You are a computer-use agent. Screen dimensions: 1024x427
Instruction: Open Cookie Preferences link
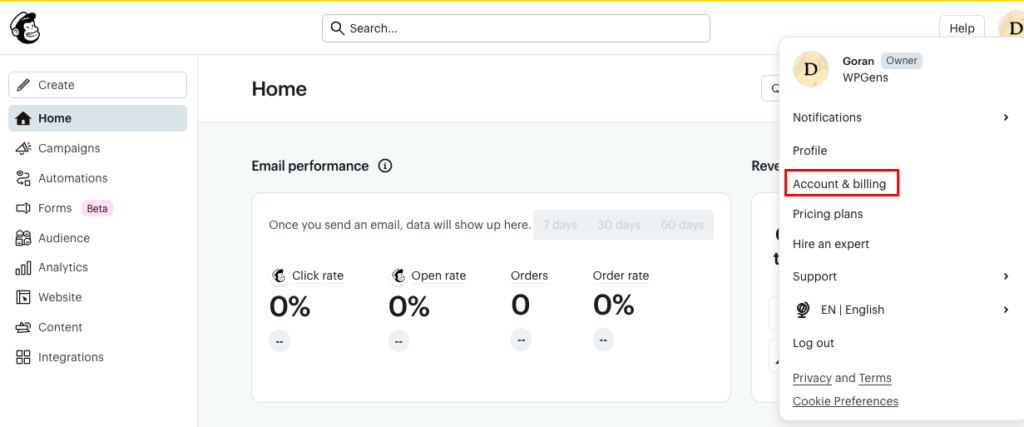[845, 401]
